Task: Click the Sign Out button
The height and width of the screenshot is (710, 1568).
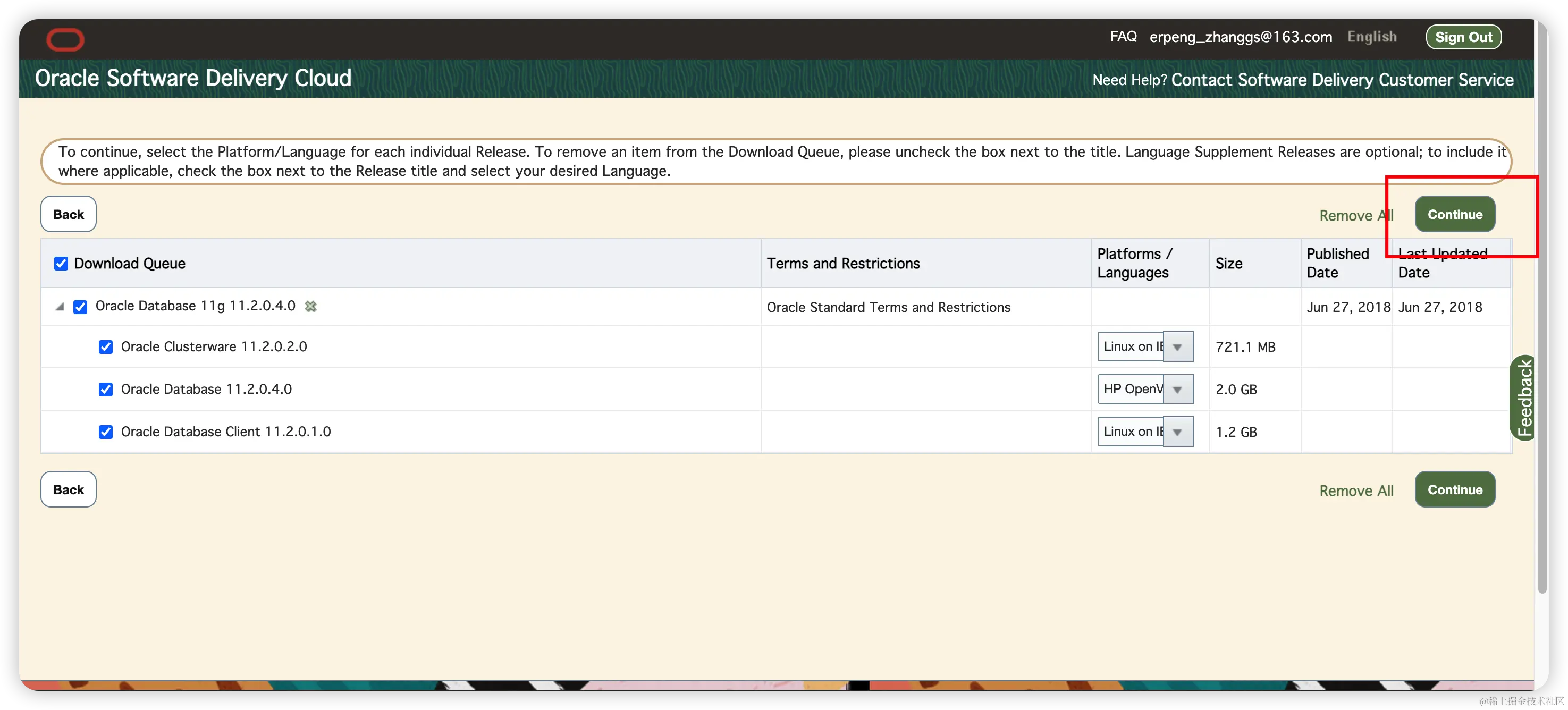Action: click(x=1463, y=37)
